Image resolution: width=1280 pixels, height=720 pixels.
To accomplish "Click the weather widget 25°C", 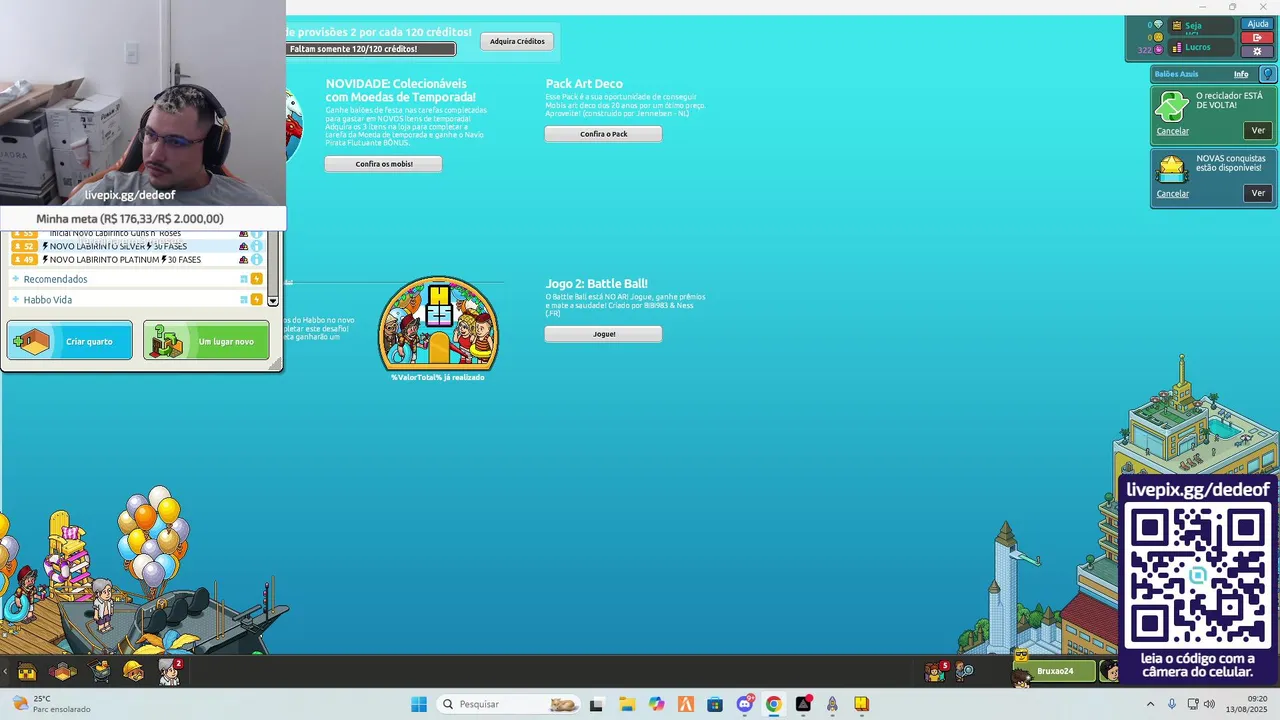I will point(50,704).
